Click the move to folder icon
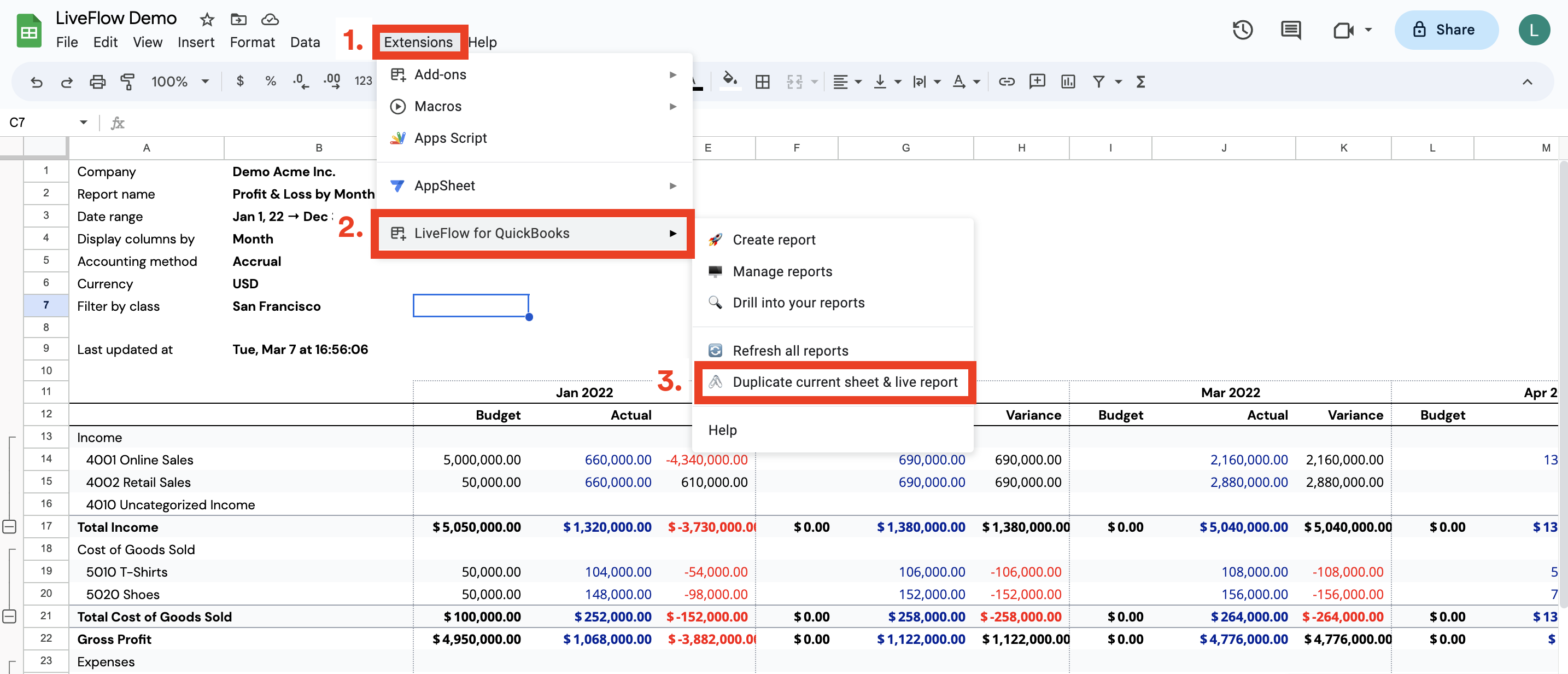This screenshot has height=674, width=1568. pyautogui.click(x=238, y=20)
